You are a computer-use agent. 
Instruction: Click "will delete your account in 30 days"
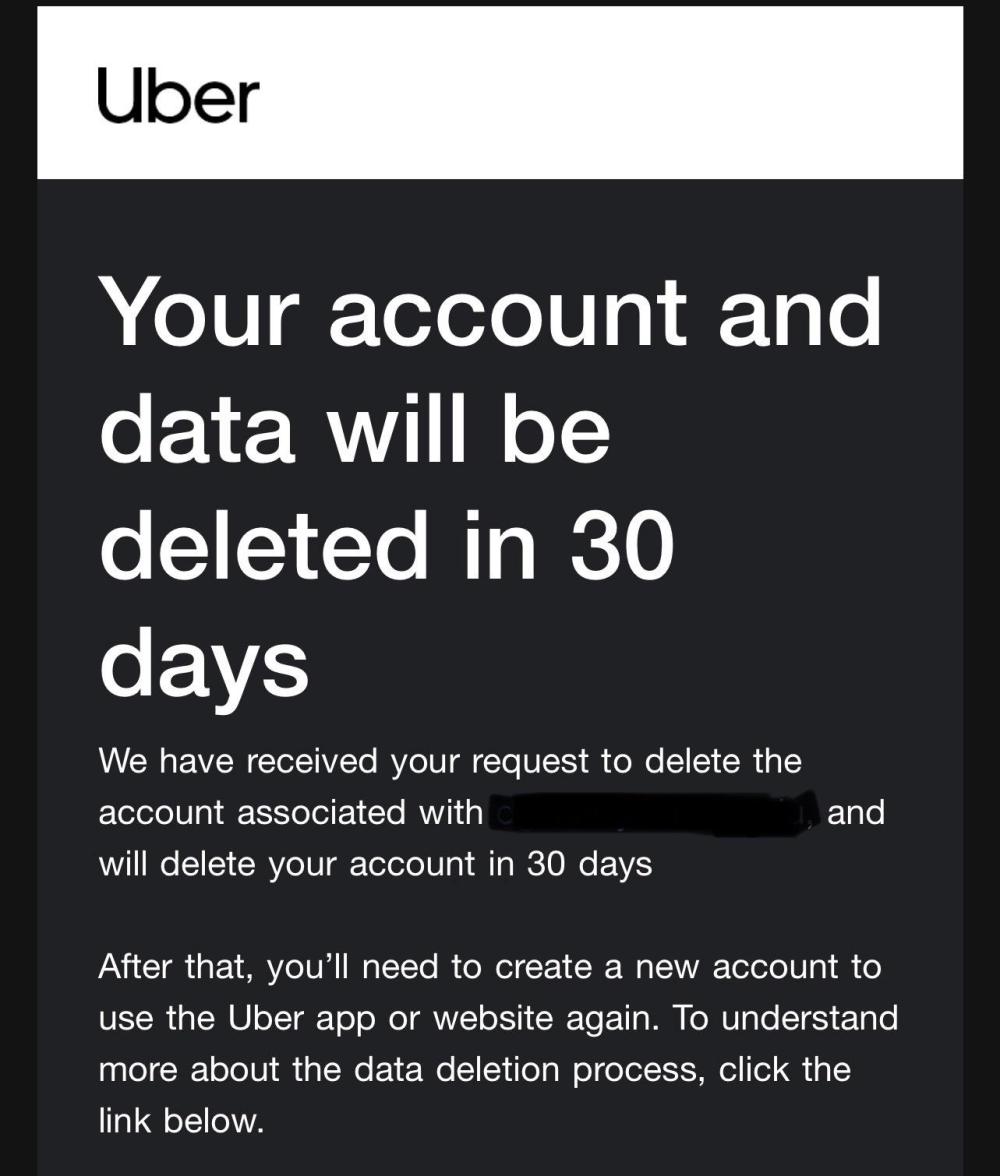pos(375,863)
